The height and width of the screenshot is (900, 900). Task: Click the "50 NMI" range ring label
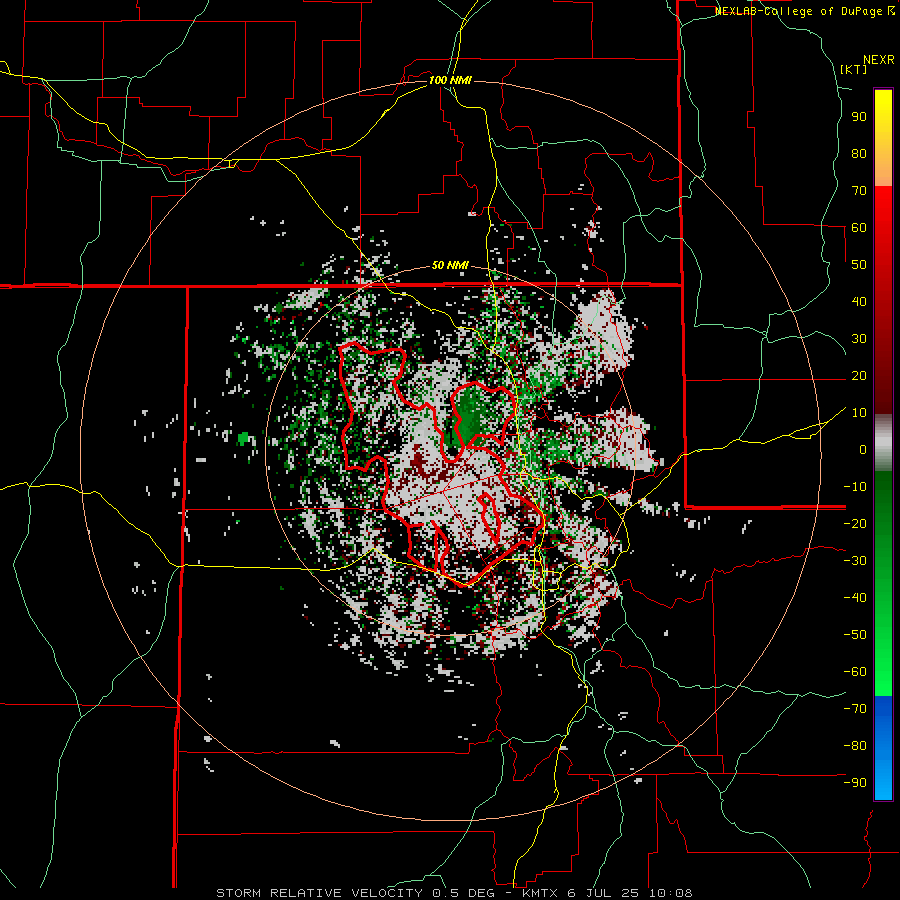[x=450, y=265]
